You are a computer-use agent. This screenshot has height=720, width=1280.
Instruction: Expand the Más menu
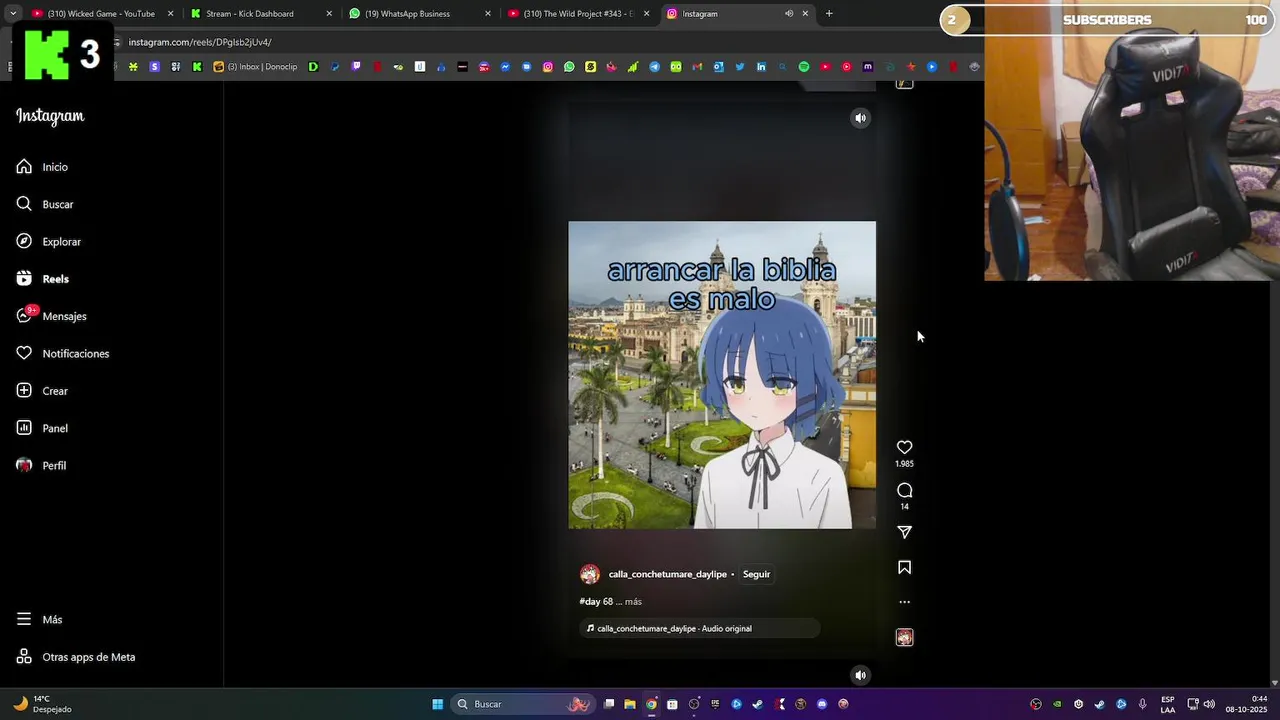point(39,620)
